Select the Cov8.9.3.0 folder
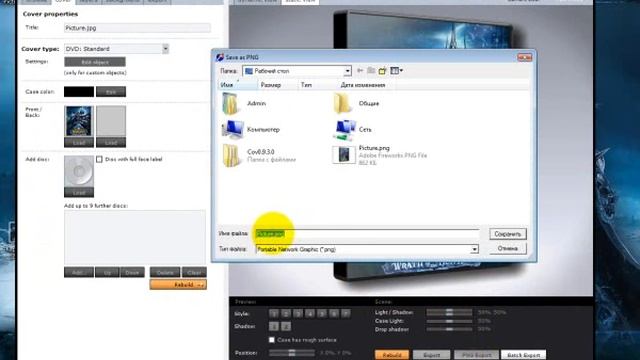 259,156
